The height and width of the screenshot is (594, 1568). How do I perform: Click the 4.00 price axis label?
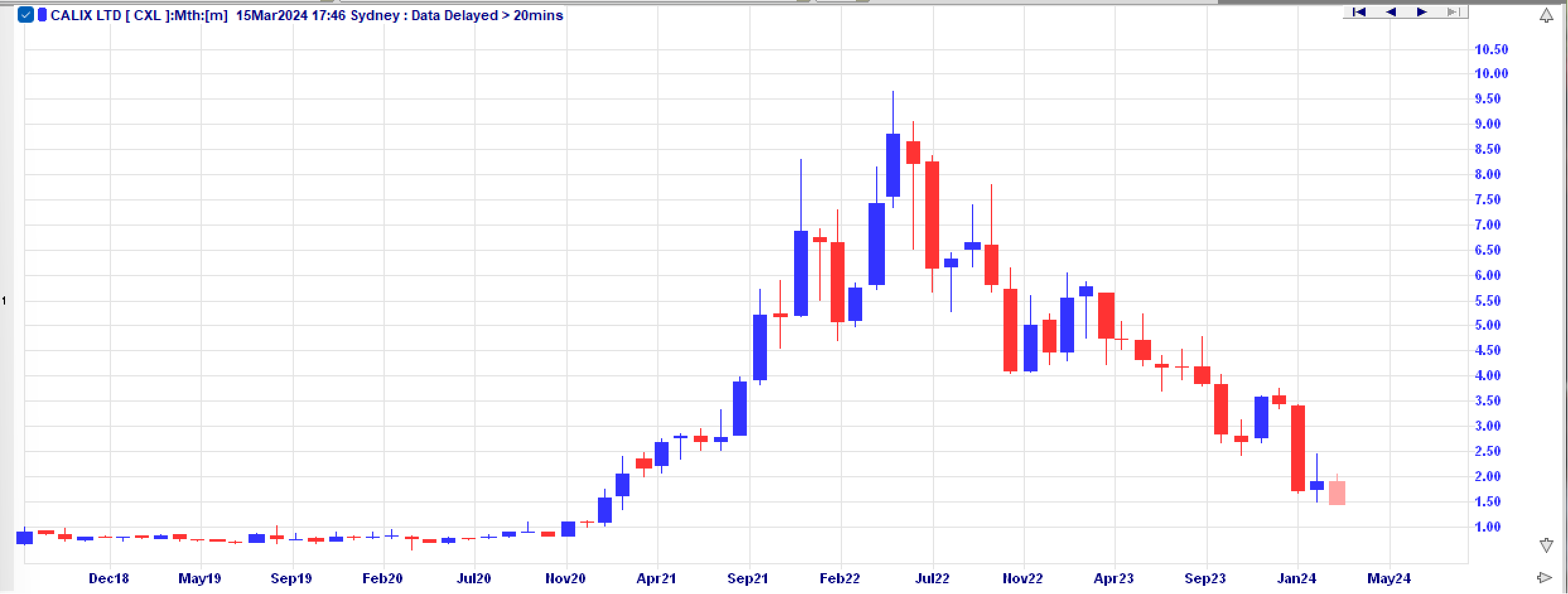[x=1487, y=375]
